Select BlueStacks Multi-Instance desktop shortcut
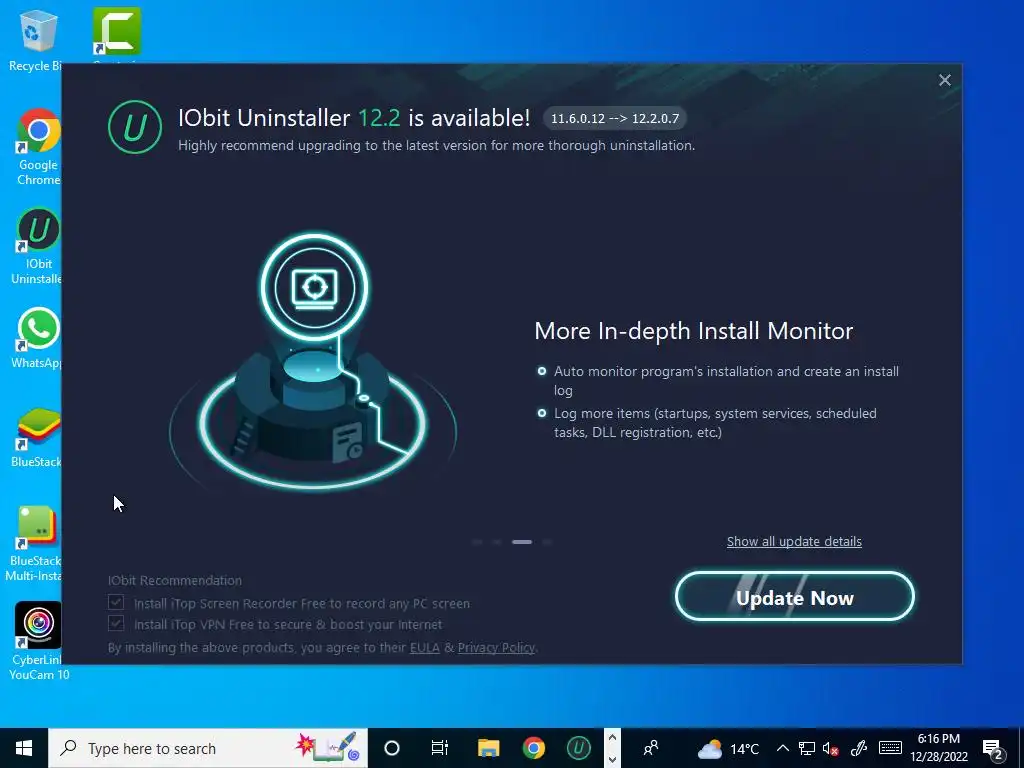1024x768 pixels. pyautogui.click(x=34, y=543)
